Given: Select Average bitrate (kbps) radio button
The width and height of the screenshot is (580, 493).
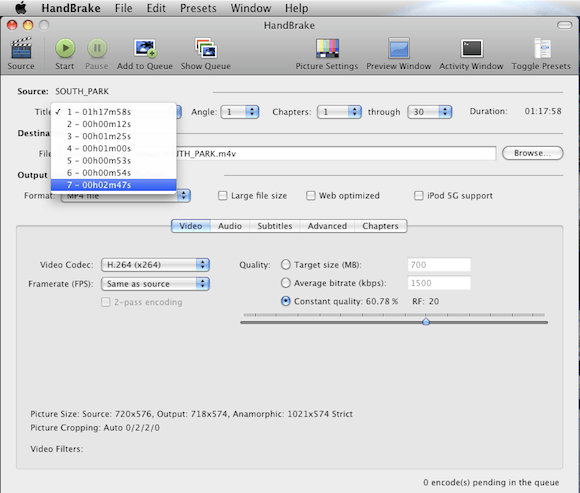Looking at the screenshot, I should click(286, 283).
